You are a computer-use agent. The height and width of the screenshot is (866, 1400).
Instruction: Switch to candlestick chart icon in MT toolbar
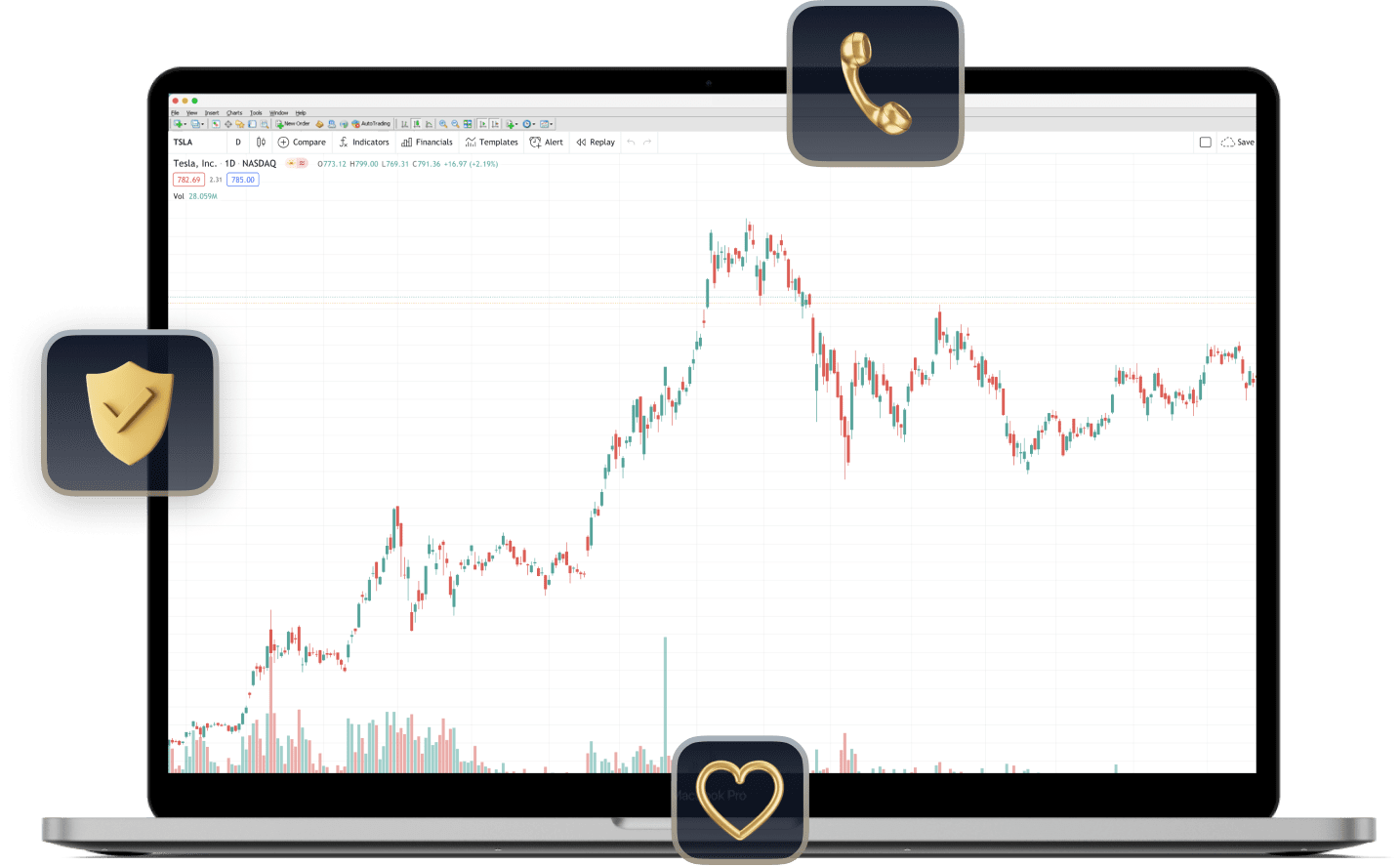pyautogui.click(x=417, y=124)
